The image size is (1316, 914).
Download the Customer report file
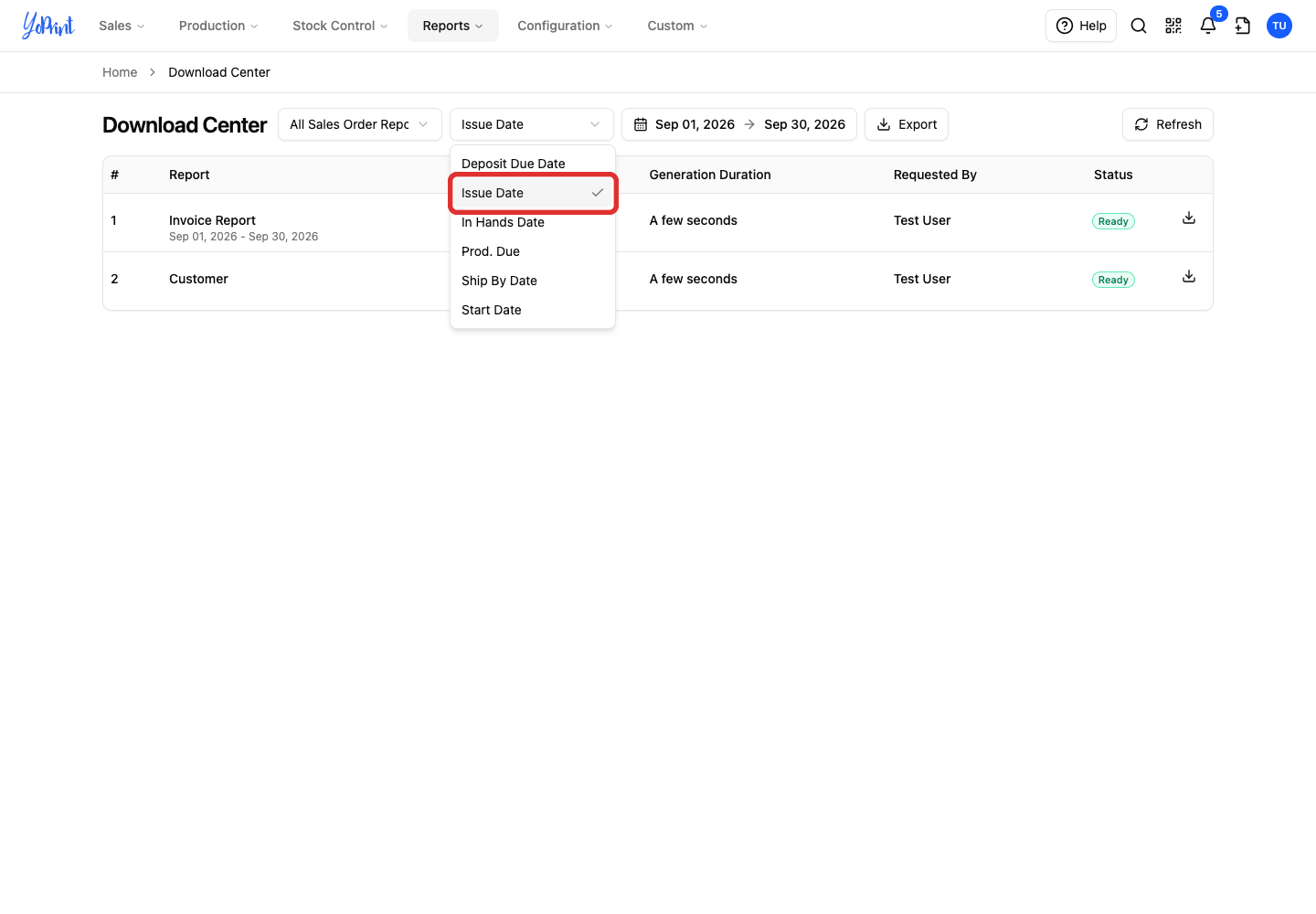[x=1189, y=277]
